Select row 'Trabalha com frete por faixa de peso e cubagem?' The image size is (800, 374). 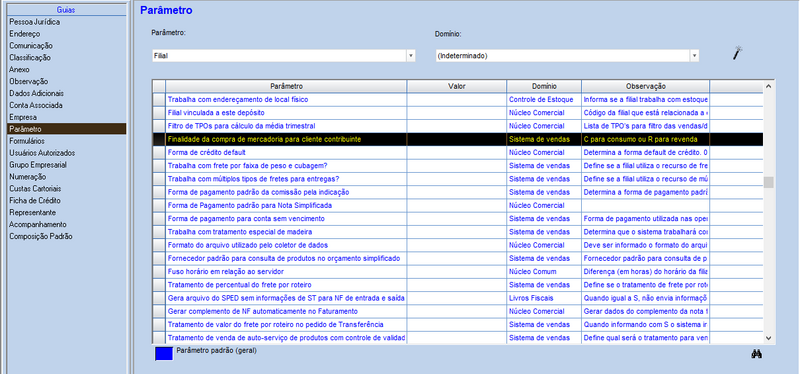tap(458, 166)
